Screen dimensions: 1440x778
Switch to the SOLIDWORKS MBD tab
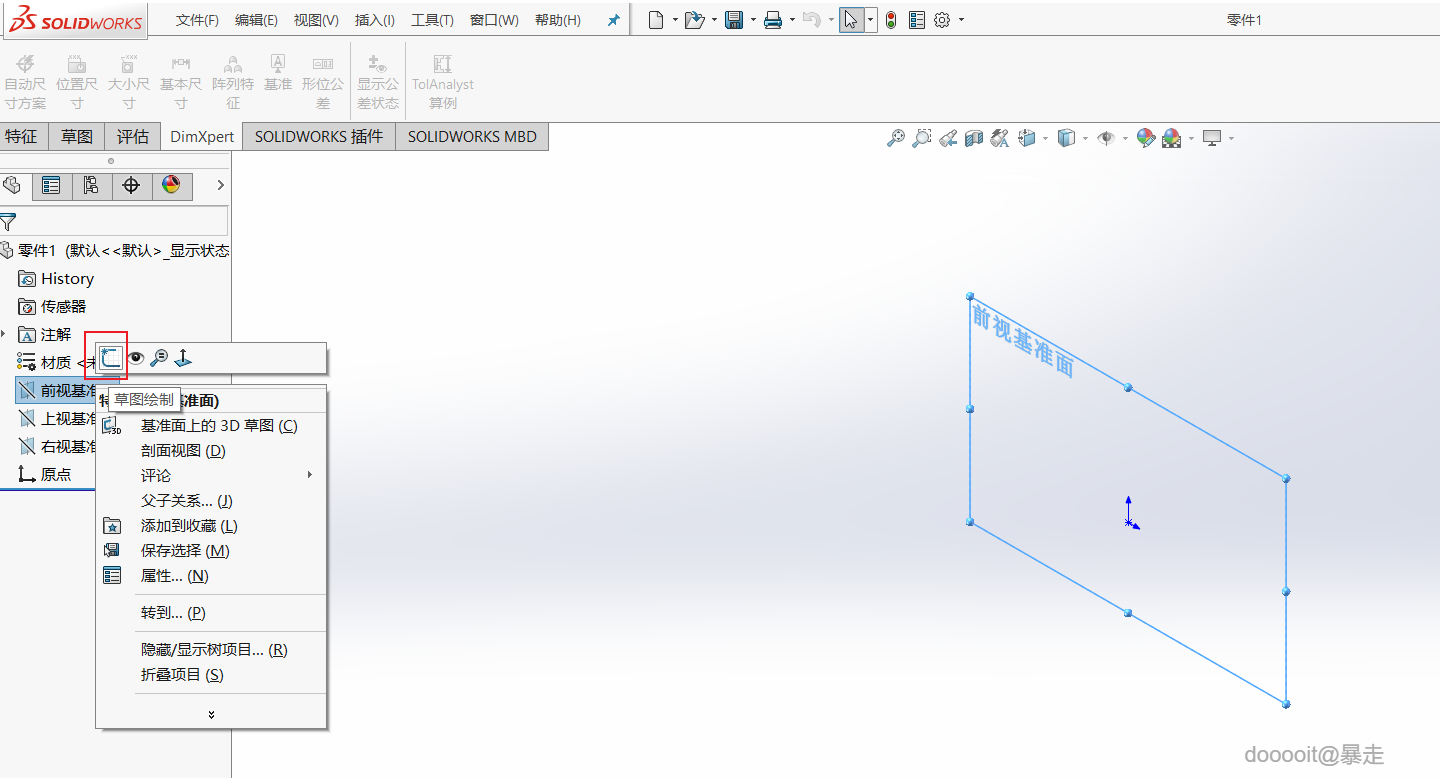tap(472, 136)
